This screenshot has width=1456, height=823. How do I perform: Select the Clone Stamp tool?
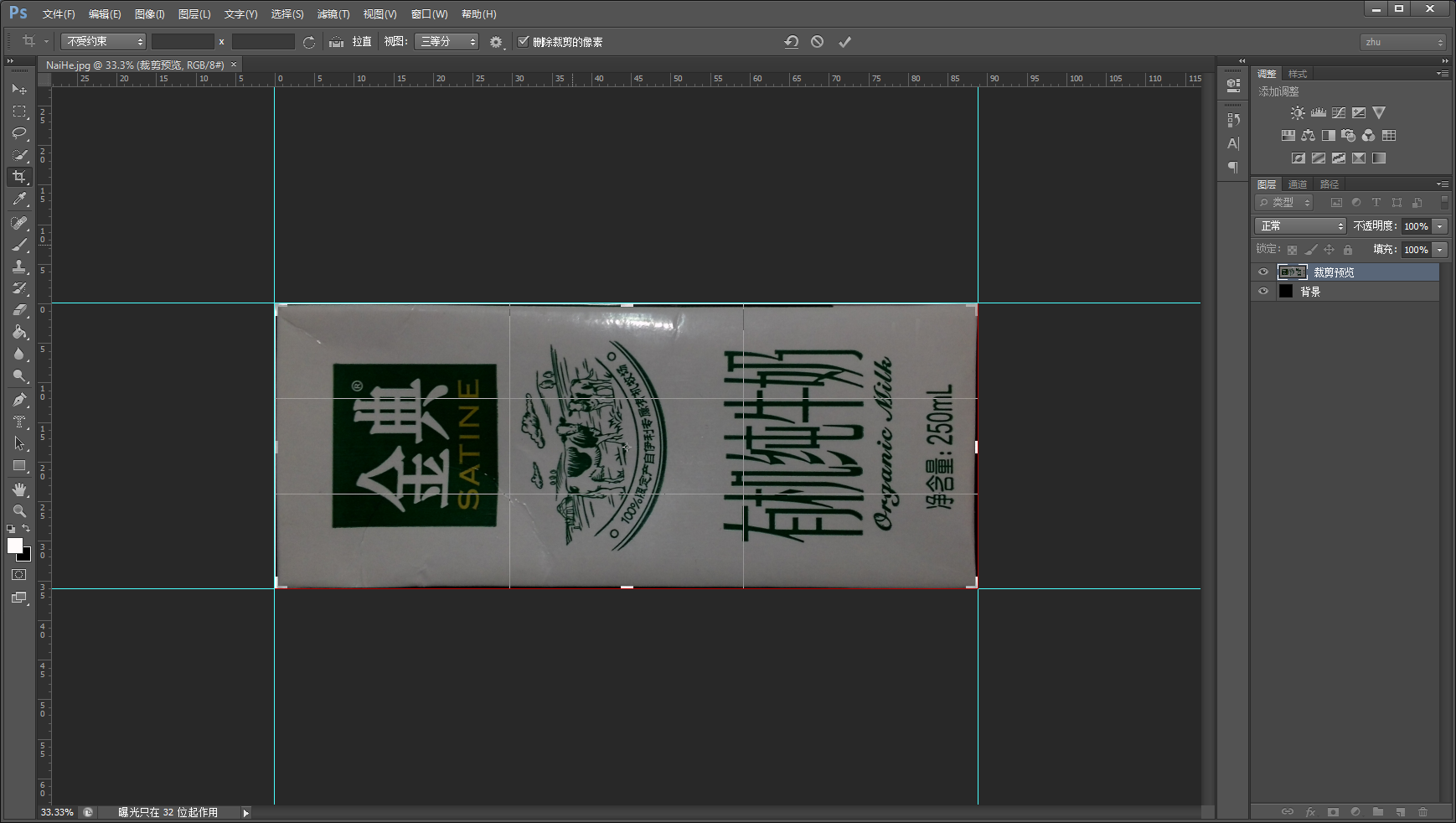click(x=19, y=266)
